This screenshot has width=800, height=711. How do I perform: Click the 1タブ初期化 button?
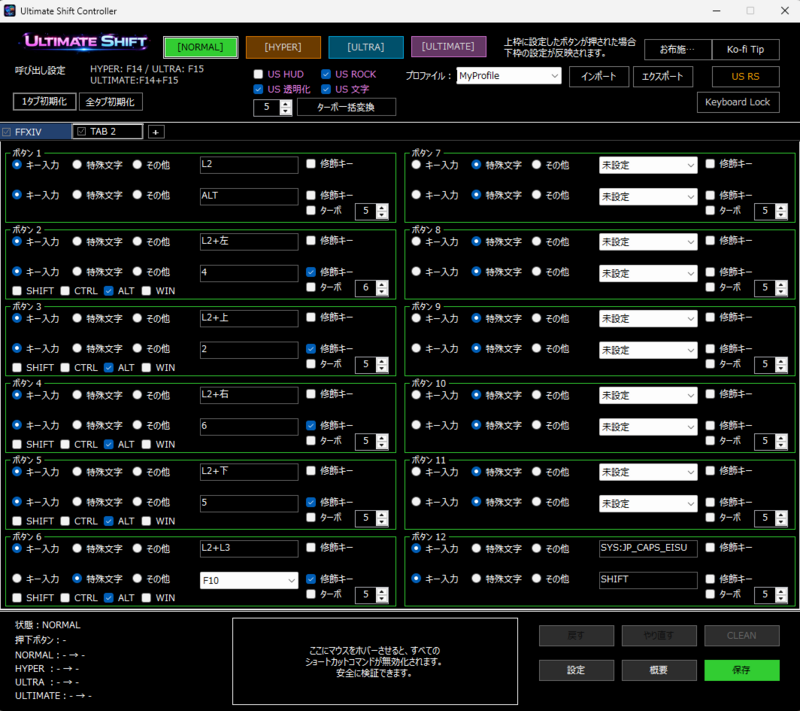tap(44, 101)
